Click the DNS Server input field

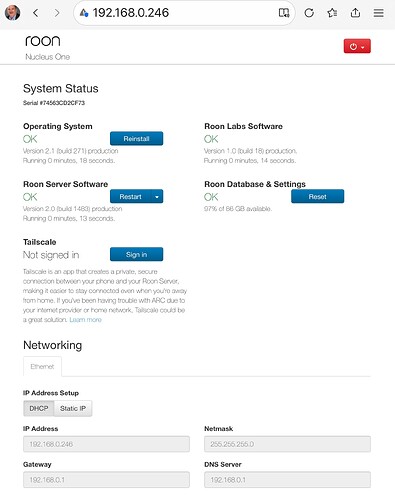(287, 480)
